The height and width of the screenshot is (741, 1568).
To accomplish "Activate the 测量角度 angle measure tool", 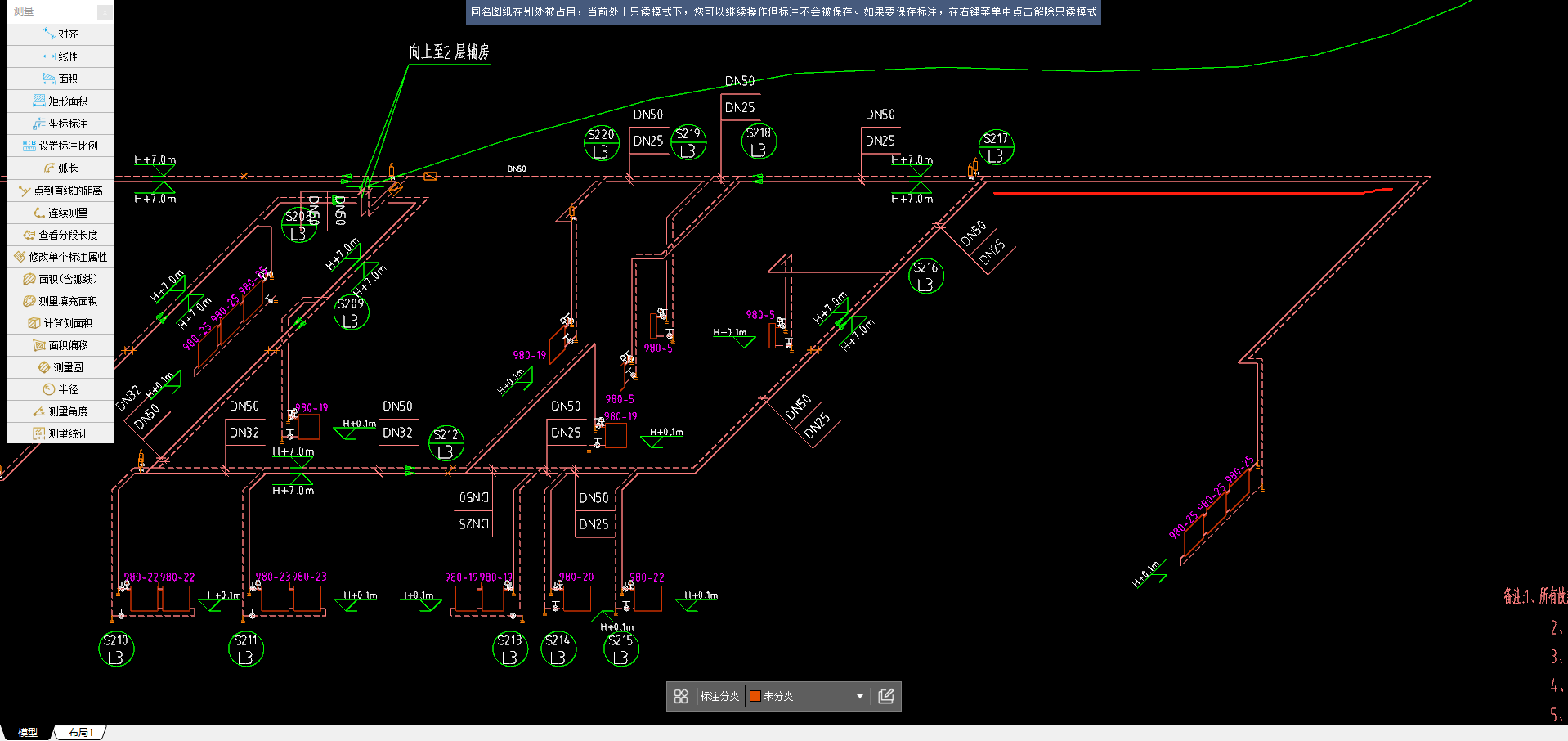I will click(x=60, y=411).
